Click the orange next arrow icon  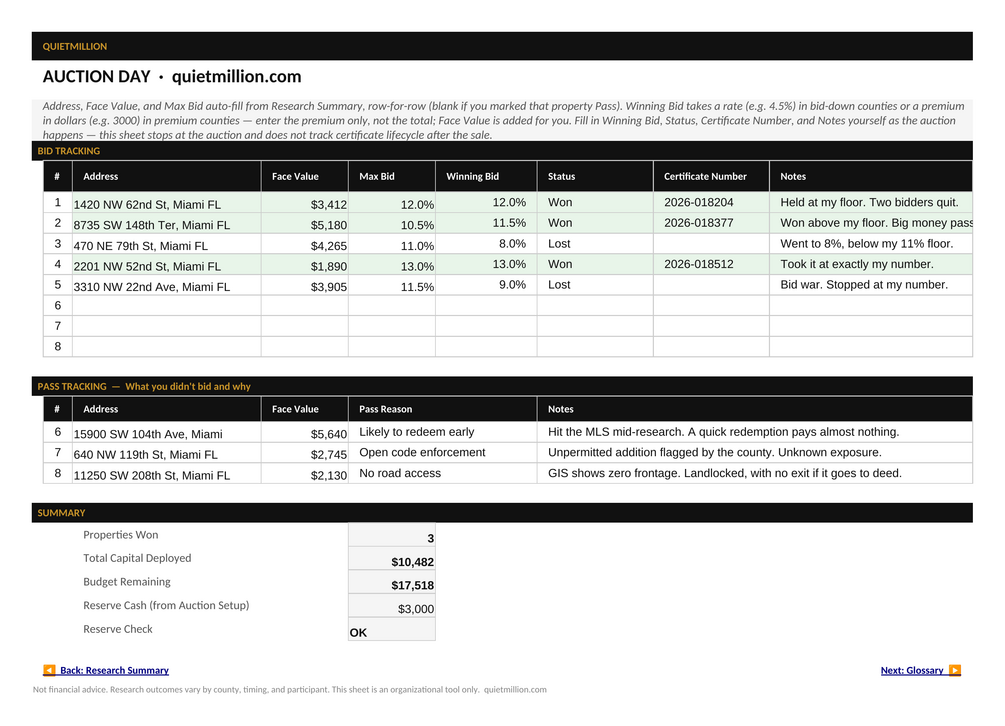point(955,670)
